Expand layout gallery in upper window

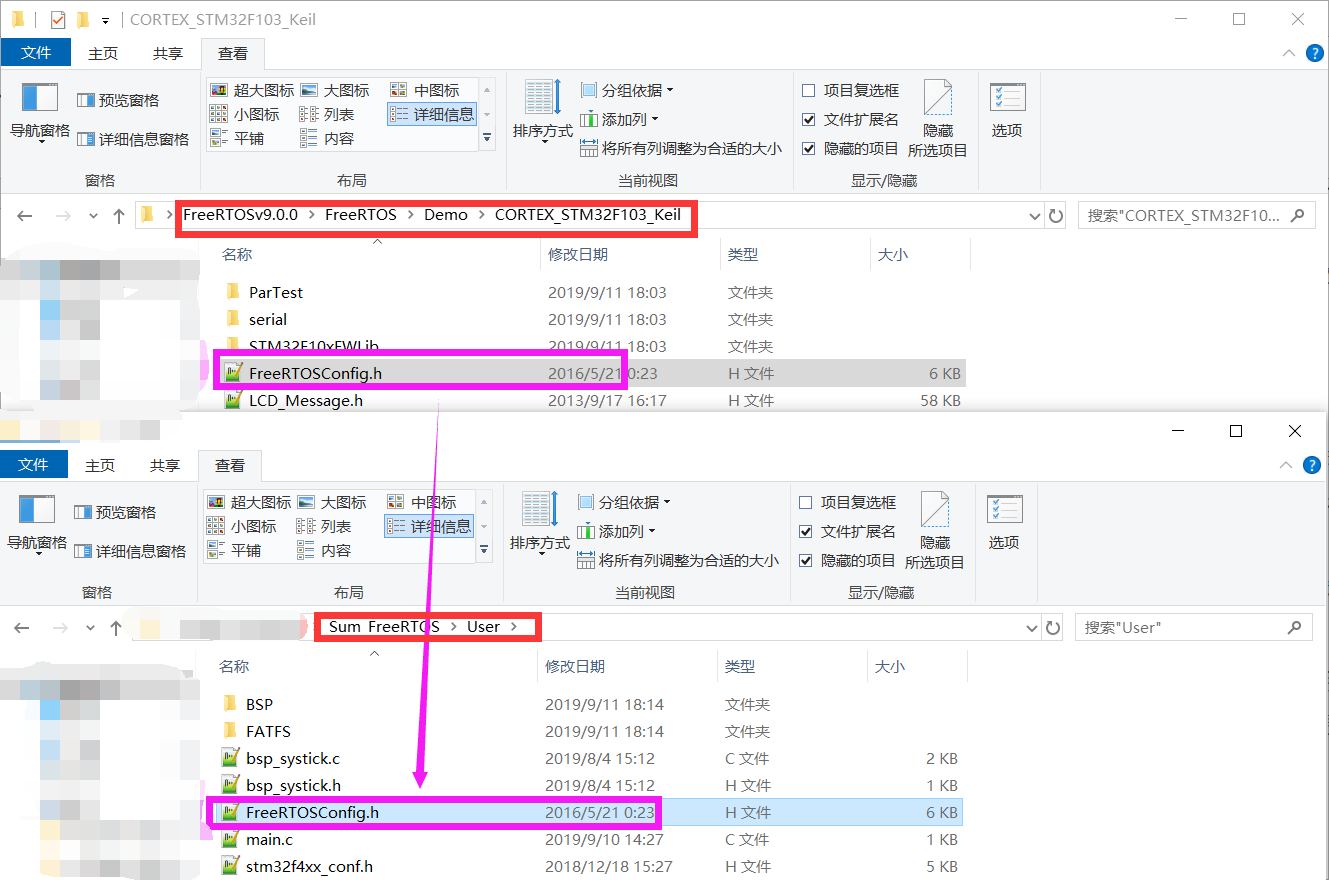tap(487, 138)
